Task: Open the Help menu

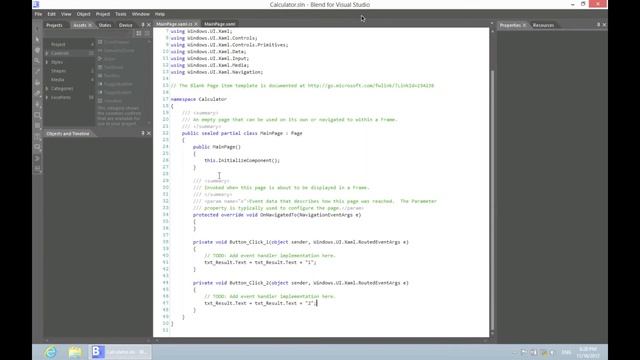Action: click(160, 14)
